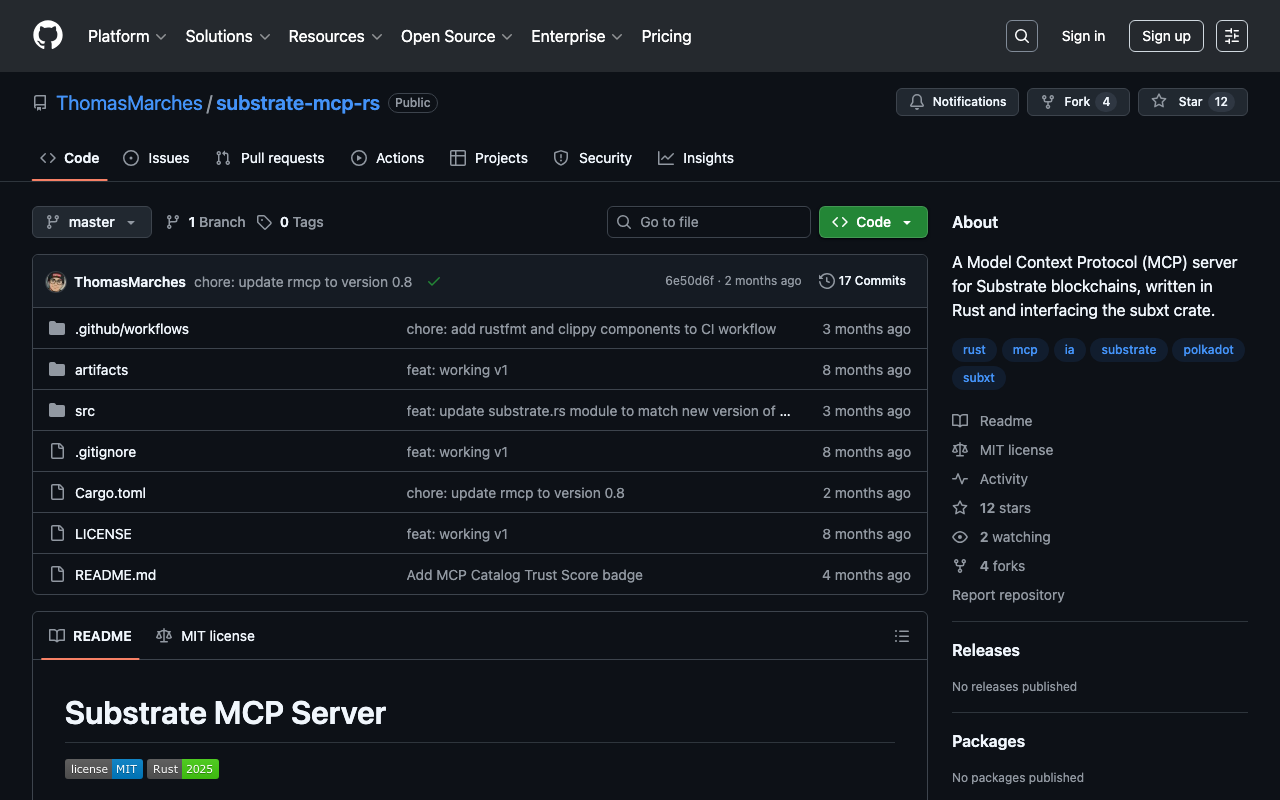Open search with the magnifier icon
The width and height of the screenshot is (1280, 800).
1022,36
